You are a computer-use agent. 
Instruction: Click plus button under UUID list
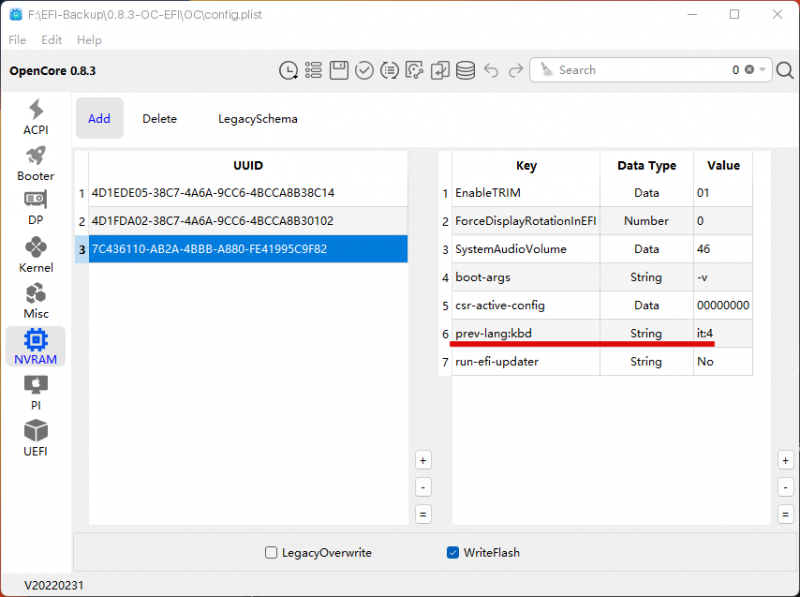tap(423, 460)
